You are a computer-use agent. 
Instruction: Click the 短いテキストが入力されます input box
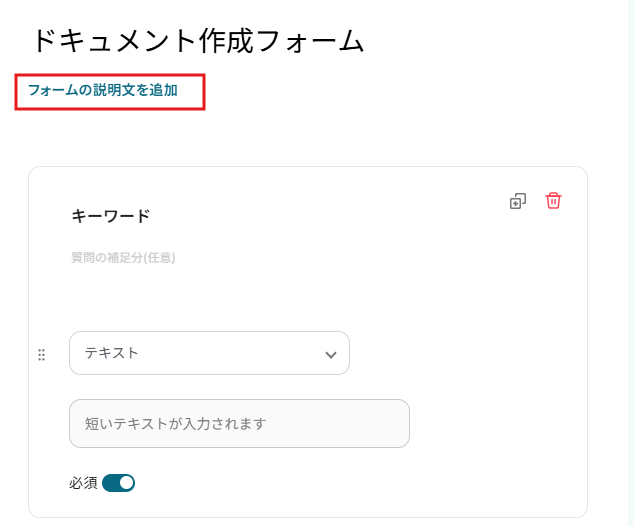point(239,423)
